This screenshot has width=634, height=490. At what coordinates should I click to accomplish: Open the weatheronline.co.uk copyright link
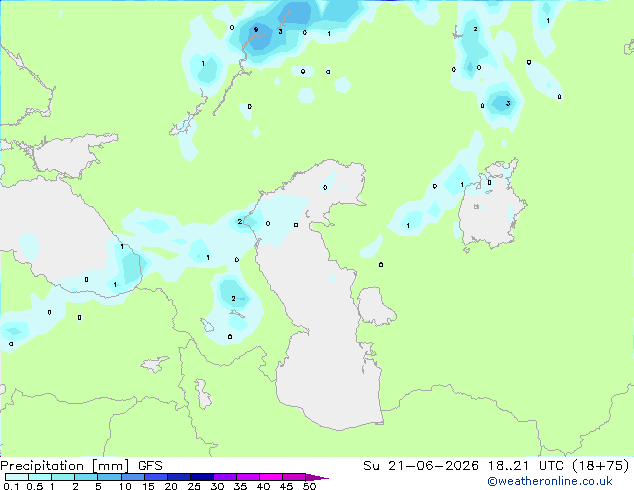pos(550,481)
